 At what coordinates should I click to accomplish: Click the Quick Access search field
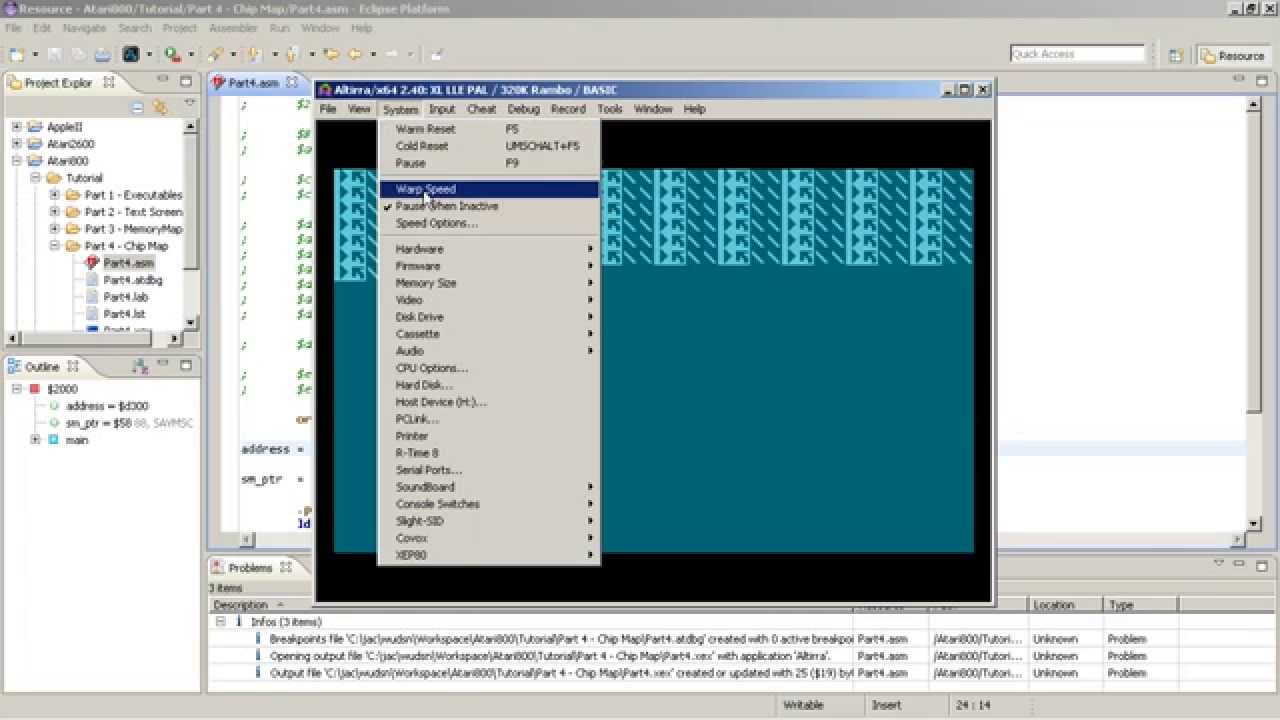coord(1076,54)
